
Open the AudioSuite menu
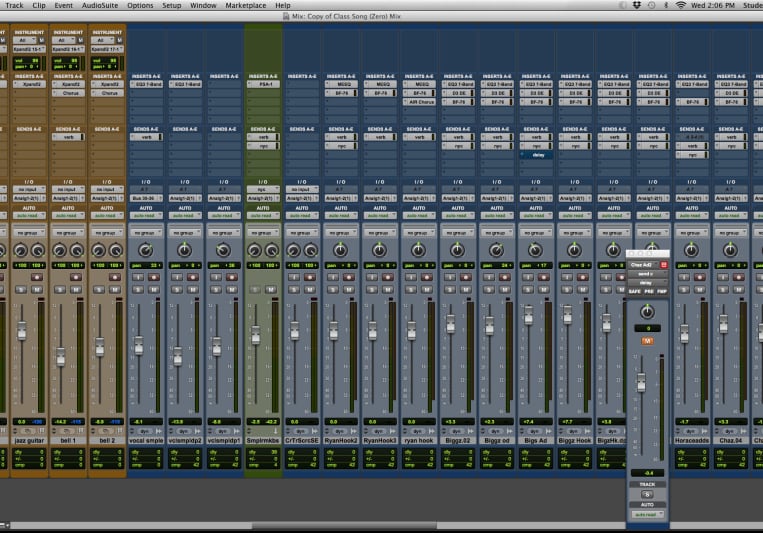click(100, 5)
